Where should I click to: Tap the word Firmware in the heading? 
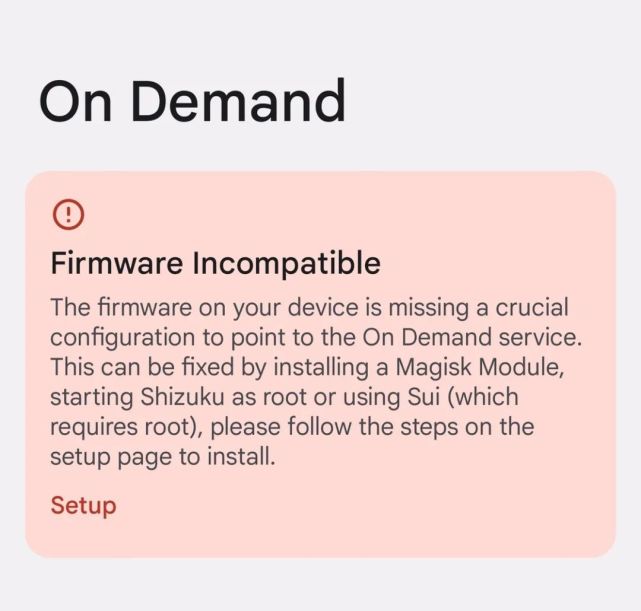[117, 264]
